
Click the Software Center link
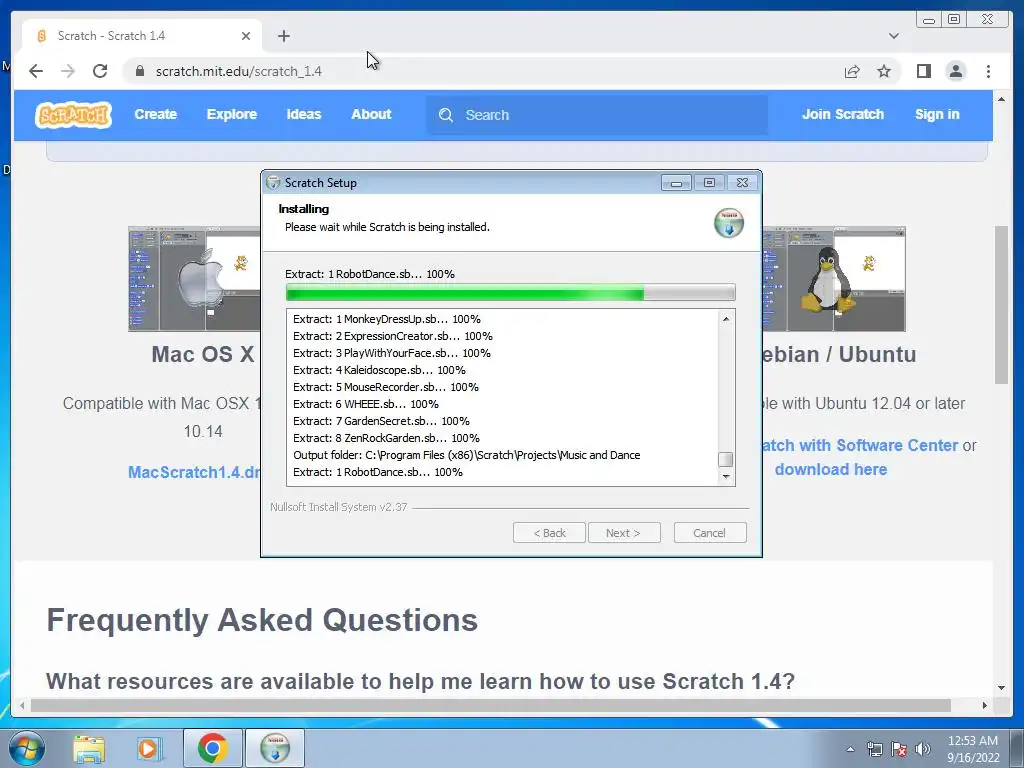pyautogui.click(x=859, y=445)
